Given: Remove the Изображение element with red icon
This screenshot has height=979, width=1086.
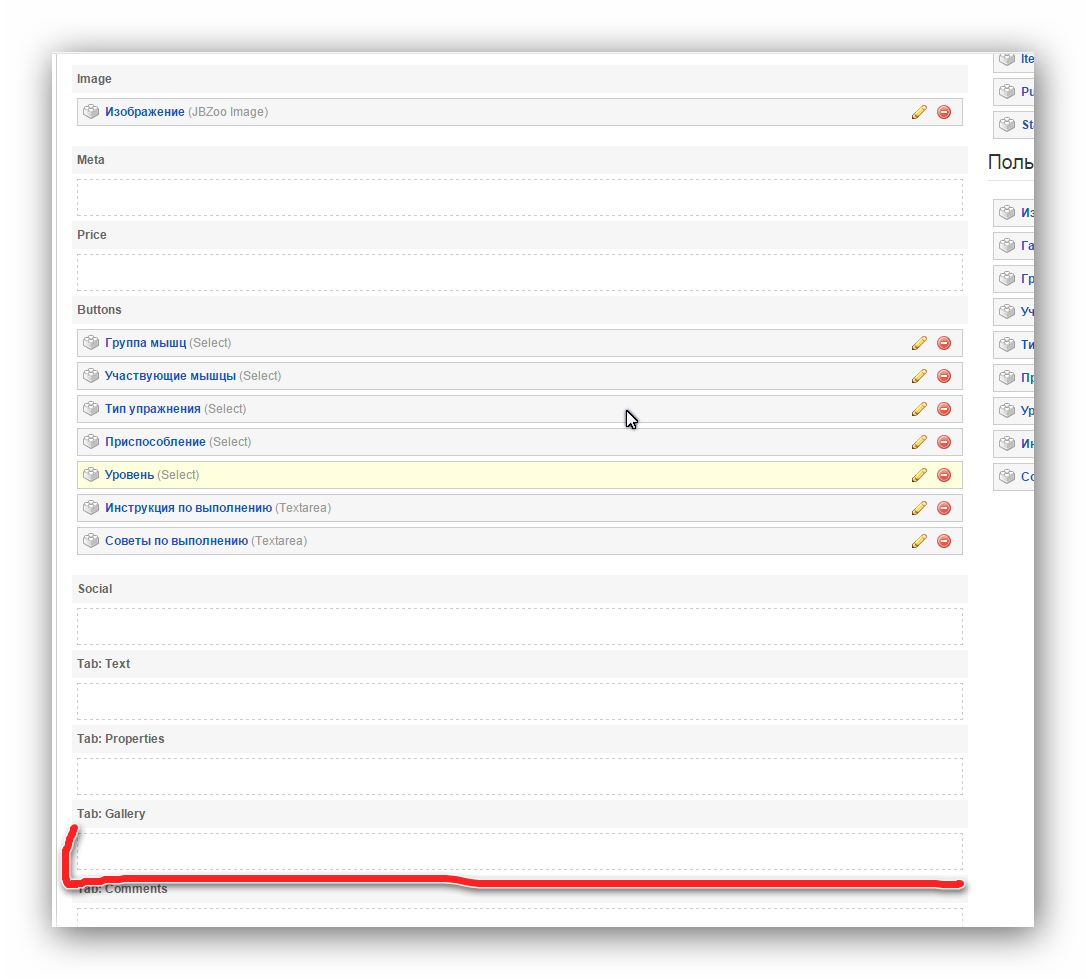Looking at the screenshot, I should click(x=943, y=112).
